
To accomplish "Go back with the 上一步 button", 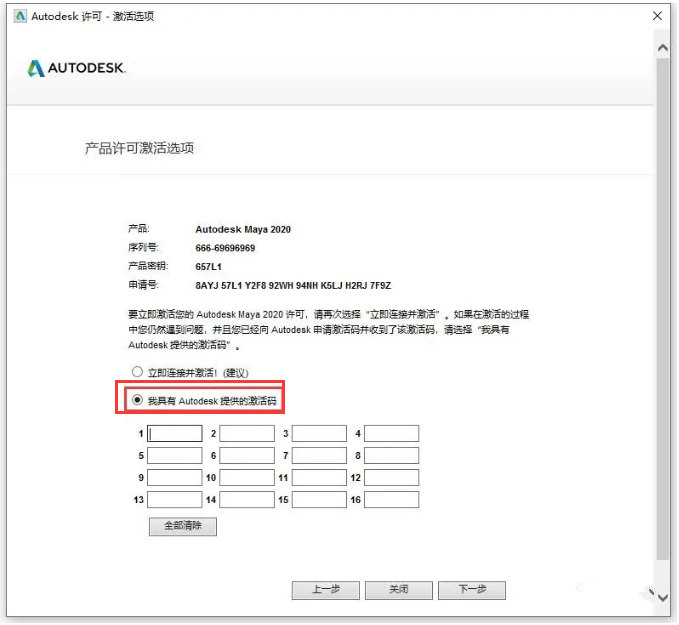I will tap(326, 590).
